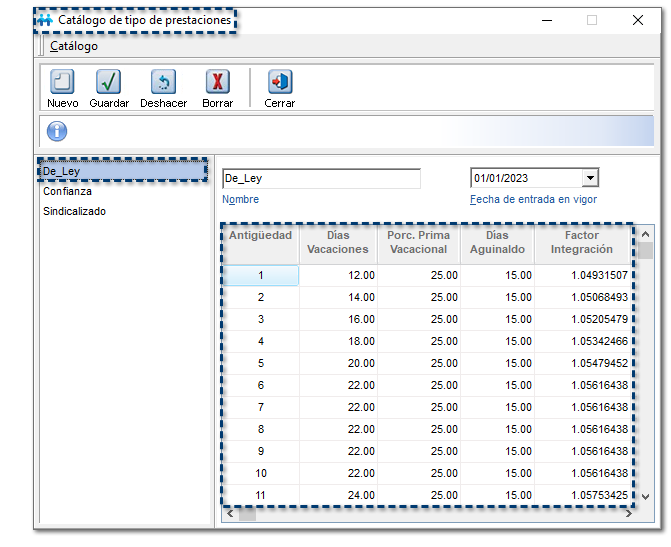Click Días Aguinaldo cell for row 5

click(x=497, y=363)
